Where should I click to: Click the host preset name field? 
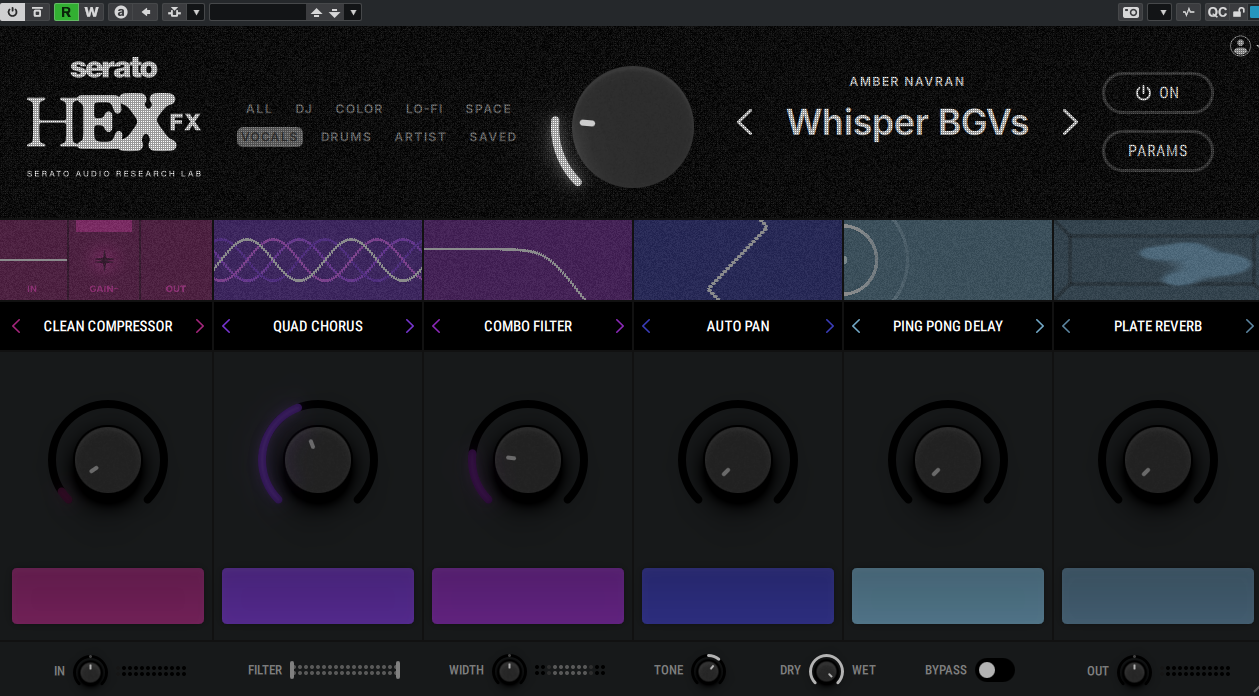coord(257,12)
